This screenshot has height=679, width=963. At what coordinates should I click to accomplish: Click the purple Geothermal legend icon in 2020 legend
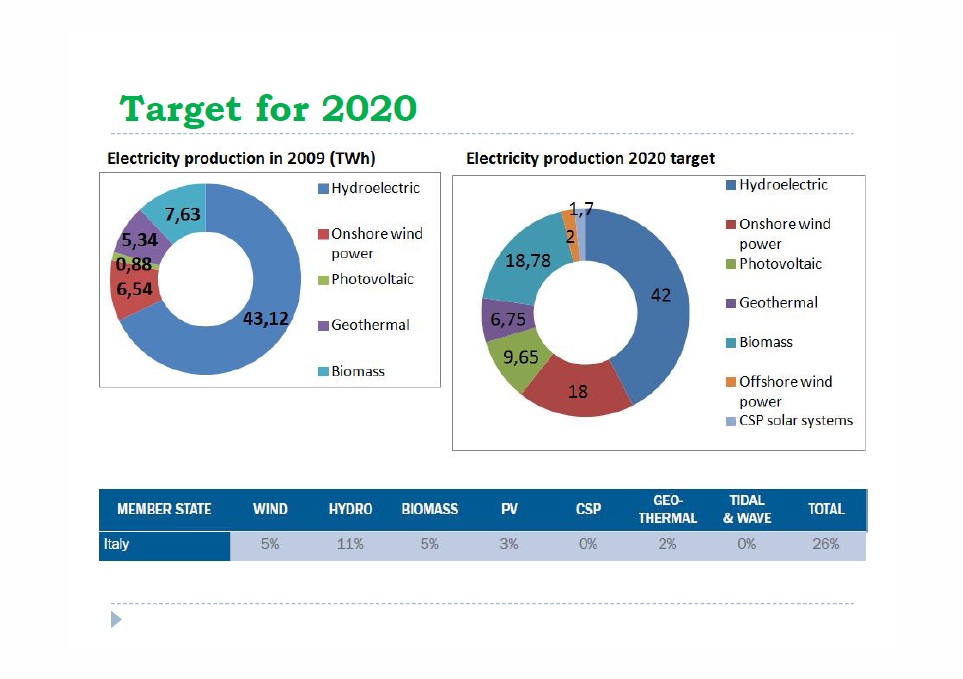coord(729,303)
